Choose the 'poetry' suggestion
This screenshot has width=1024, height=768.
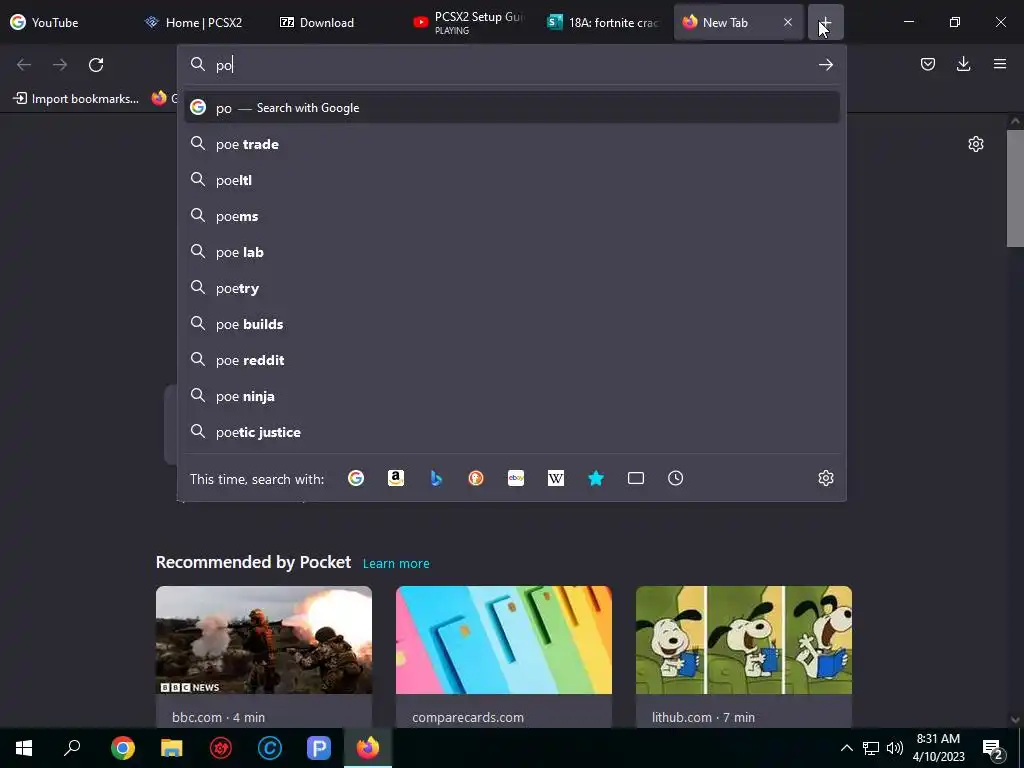click(512, 287)
